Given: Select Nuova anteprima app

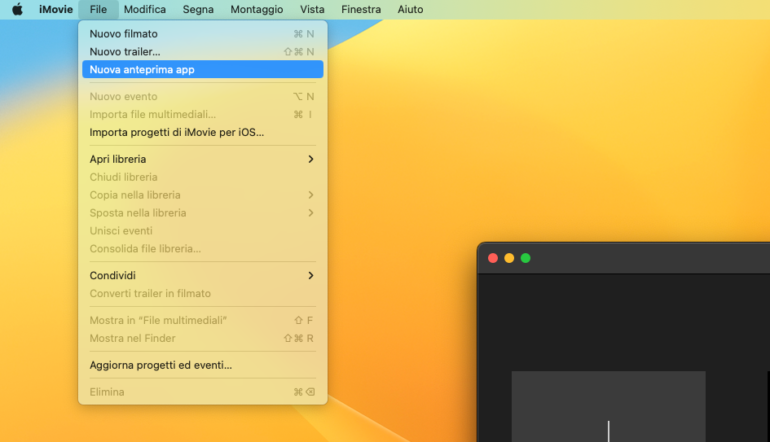Looking at the screenshot, I should 203,69.
